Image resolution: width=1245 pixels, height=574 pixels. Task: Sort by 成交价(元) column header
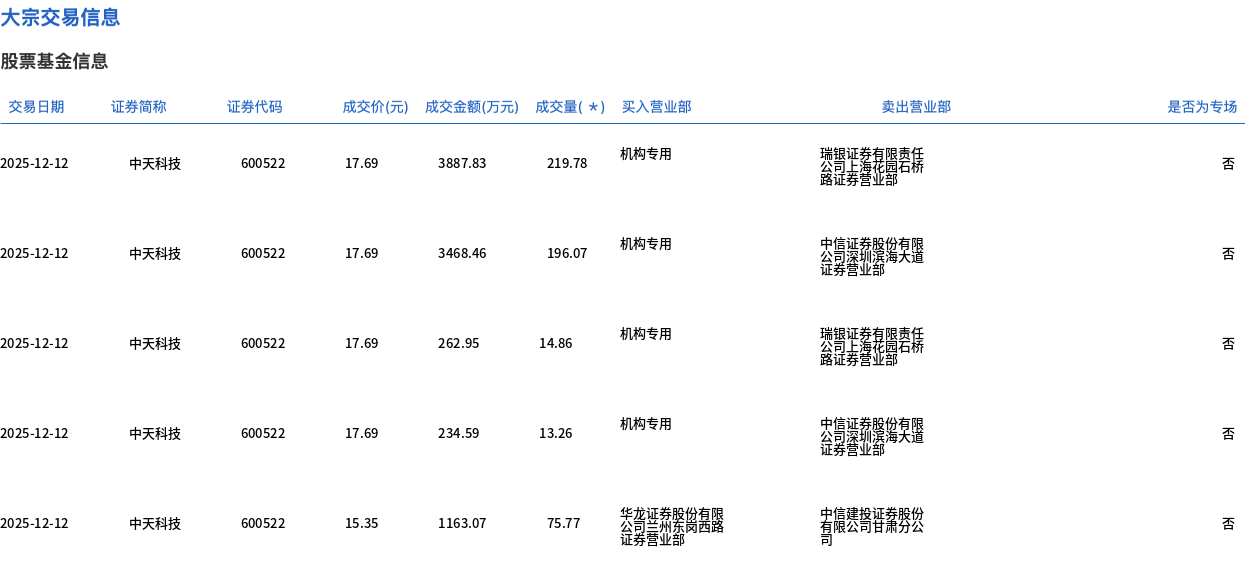click(x=375, y=107)
